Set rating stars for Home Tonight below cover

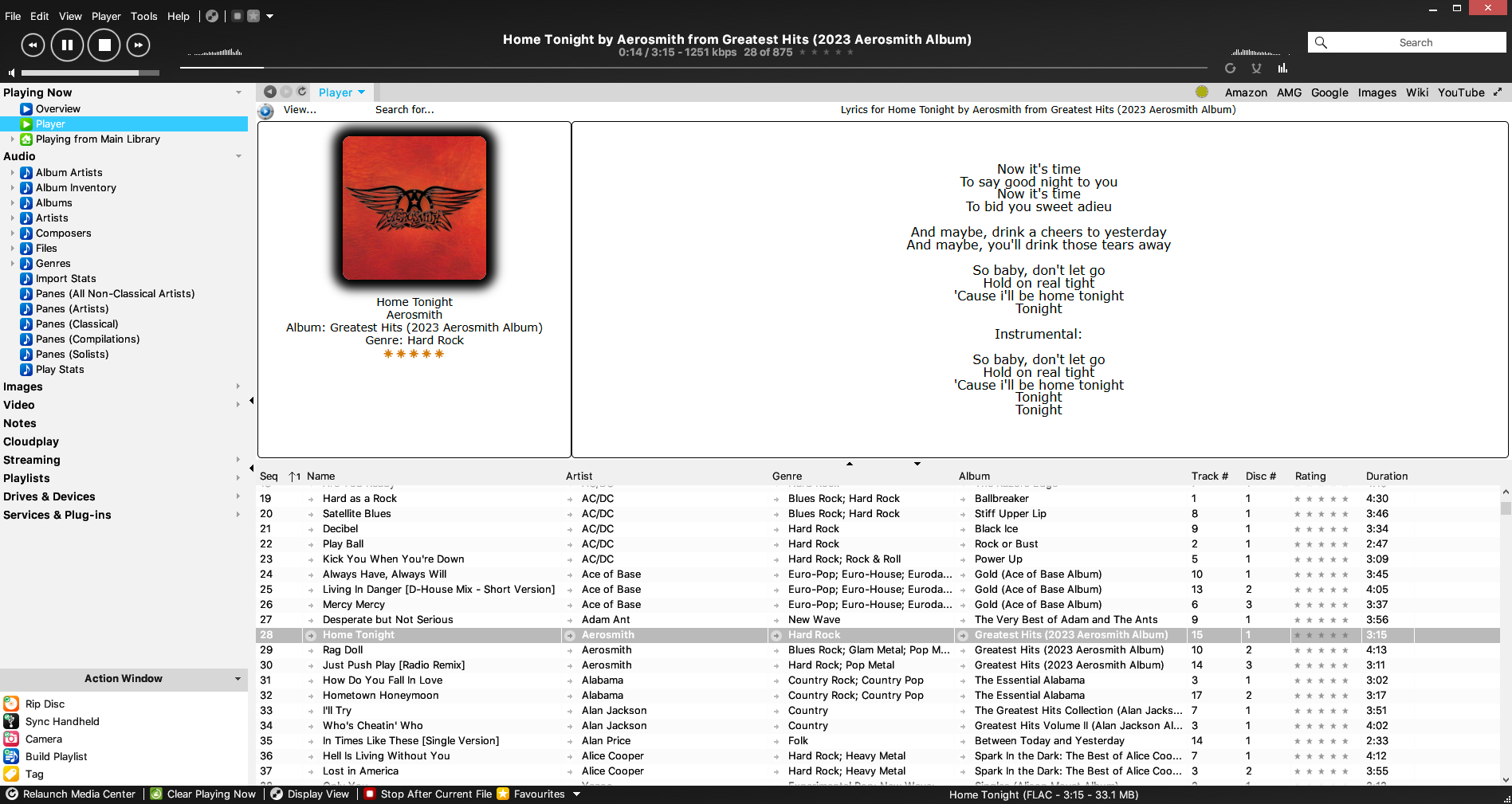pos(414,354)
